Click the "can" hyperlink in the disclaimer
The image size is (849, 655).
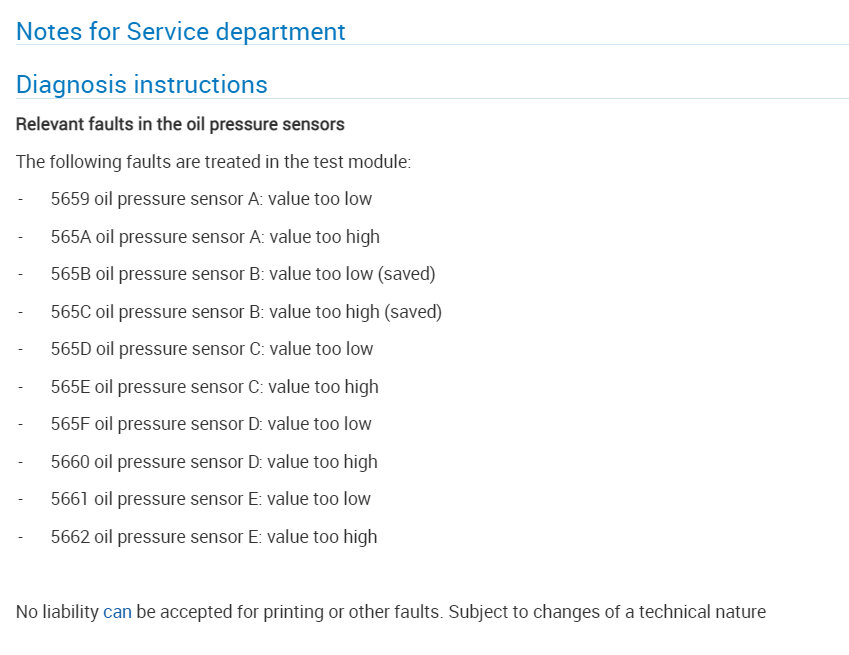tap(117, 612)
